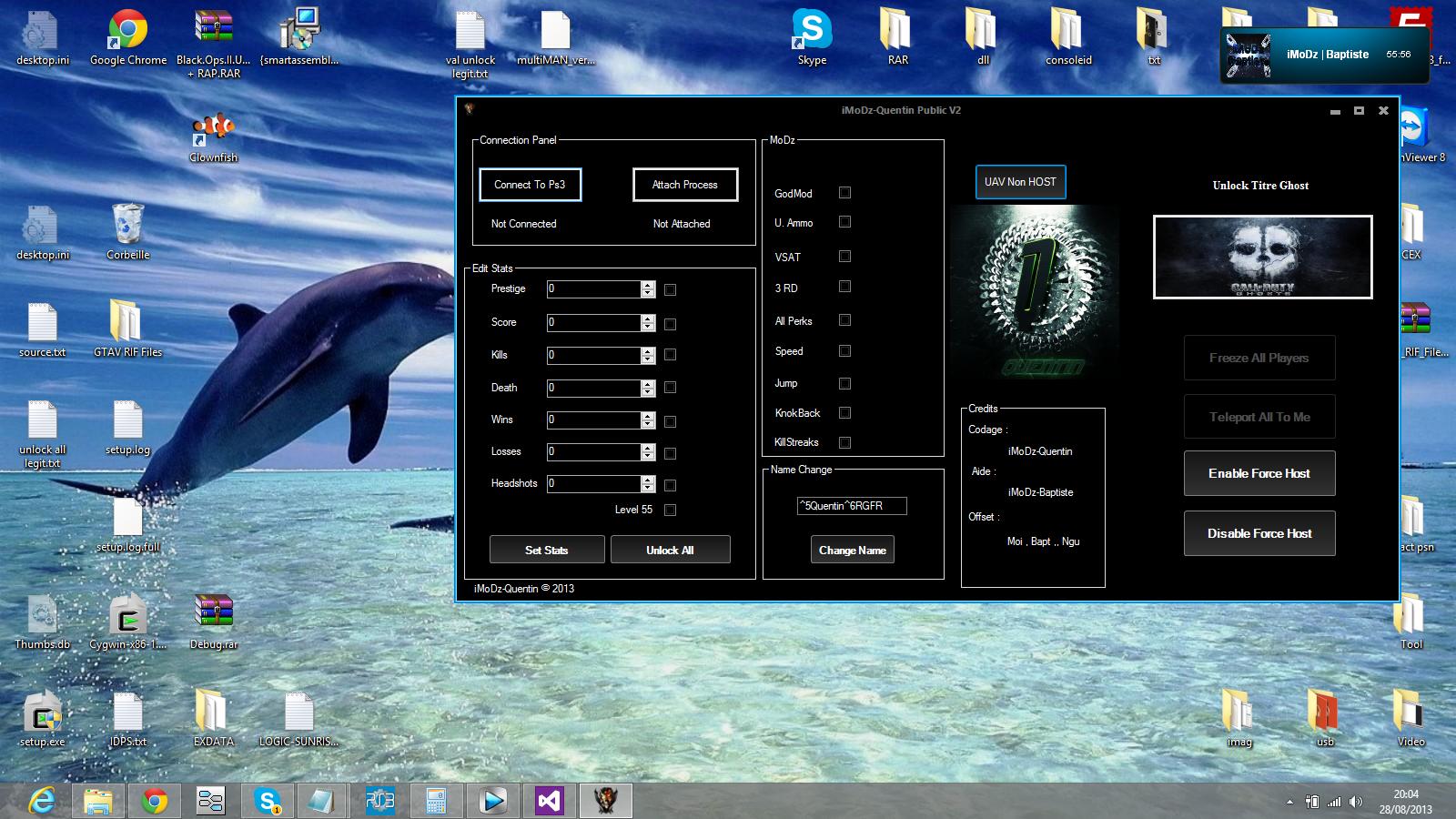Open Google Chrome desktop shortcut
This screenshot has width=1456, height=819.
pos(128,39)
